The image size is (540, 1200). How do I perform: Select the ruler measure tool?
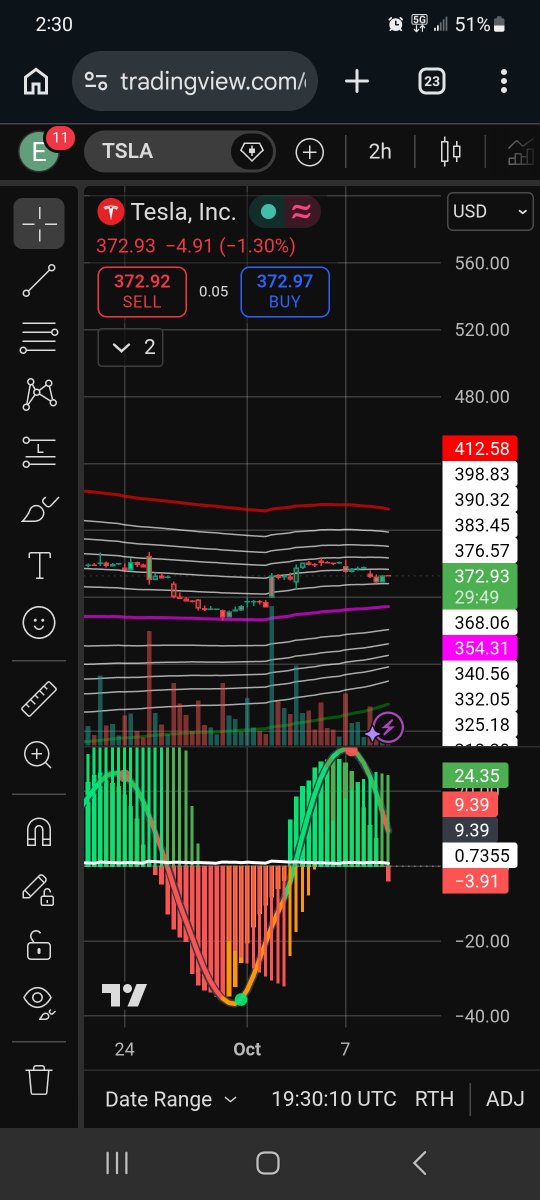coord(39,698)
